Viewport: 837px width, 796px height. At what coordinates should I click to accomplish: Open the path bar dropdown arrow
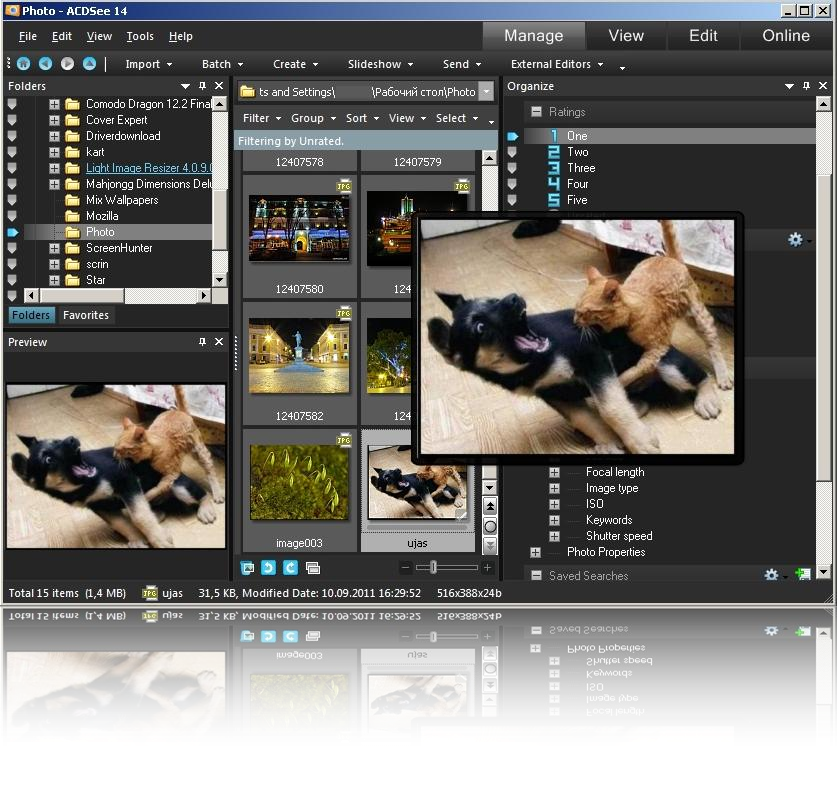coord(486,91)
